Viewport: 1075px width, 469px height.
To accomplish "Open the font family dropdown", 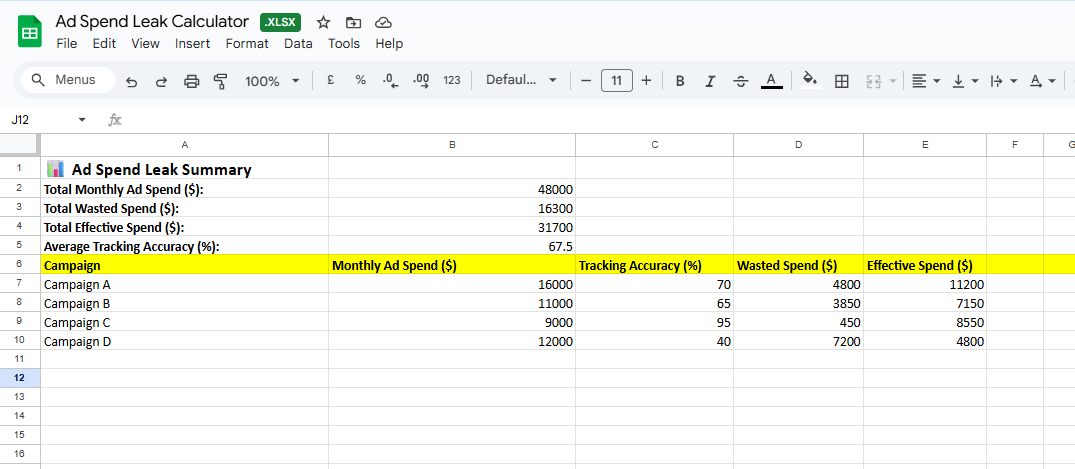I will (x=521, y=80).
